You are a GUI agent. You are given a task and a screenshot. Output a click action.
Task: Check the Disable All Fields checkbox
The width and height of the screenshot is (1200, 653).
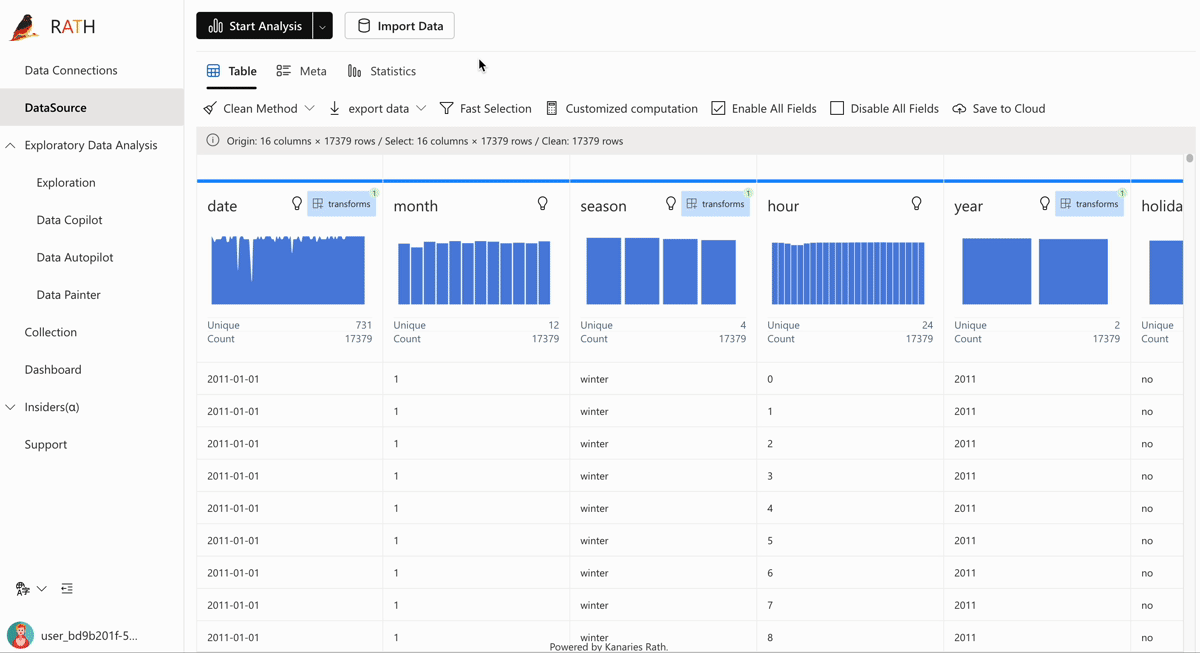click(837, 108)
